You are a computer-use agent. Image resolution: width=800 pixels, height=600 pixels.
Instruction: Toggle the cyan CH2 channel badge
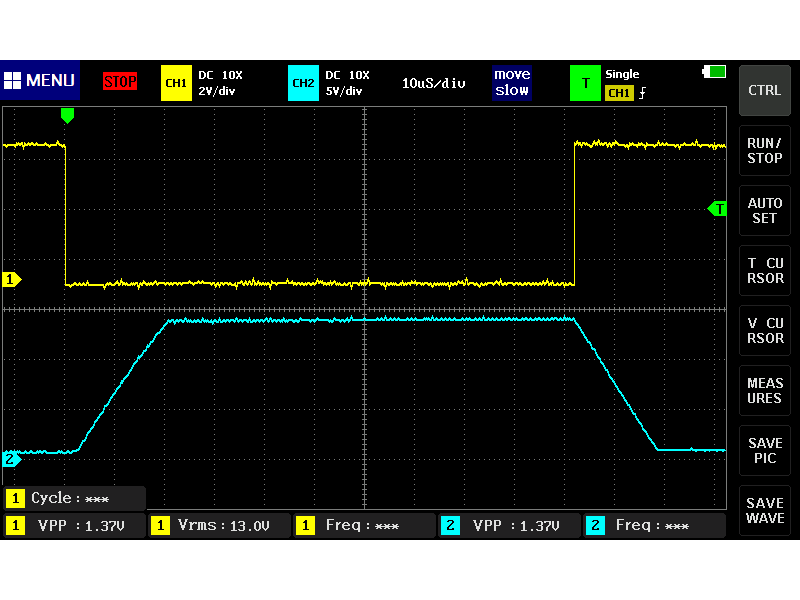coord(303,83)
